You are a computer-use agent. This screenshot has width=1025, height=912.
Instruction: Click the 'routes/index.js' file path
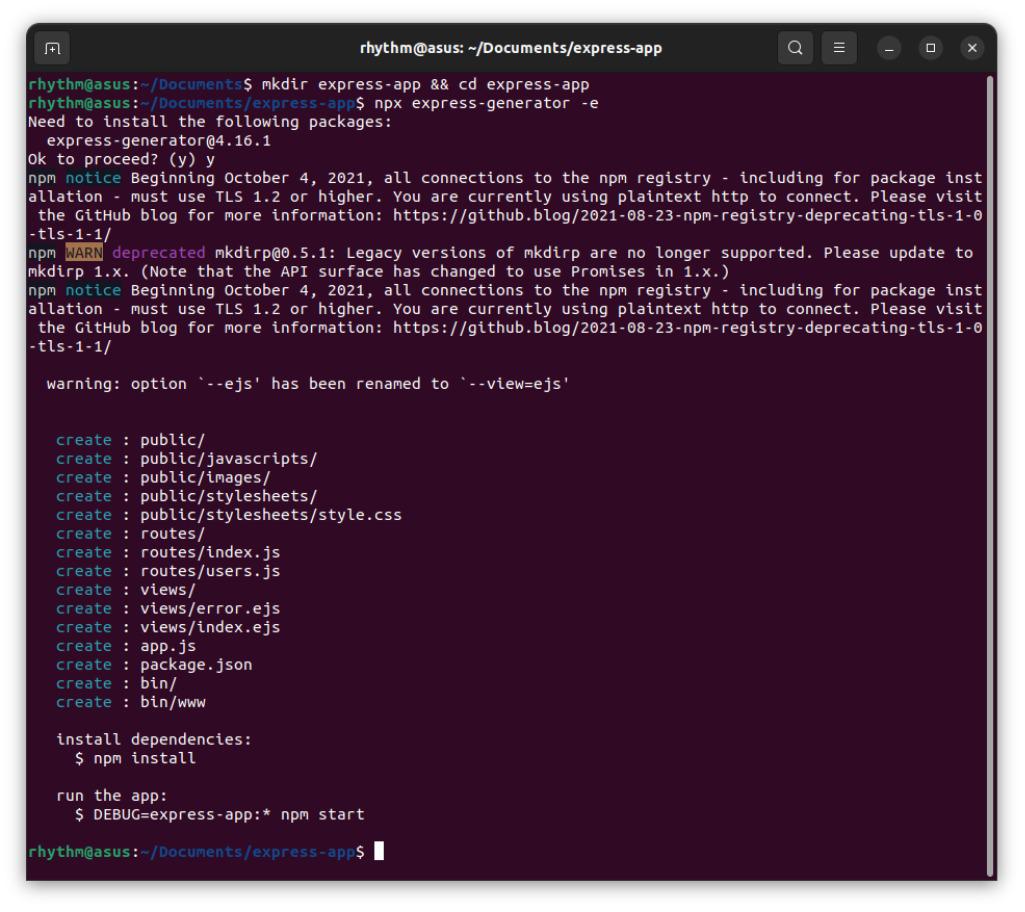210,552
